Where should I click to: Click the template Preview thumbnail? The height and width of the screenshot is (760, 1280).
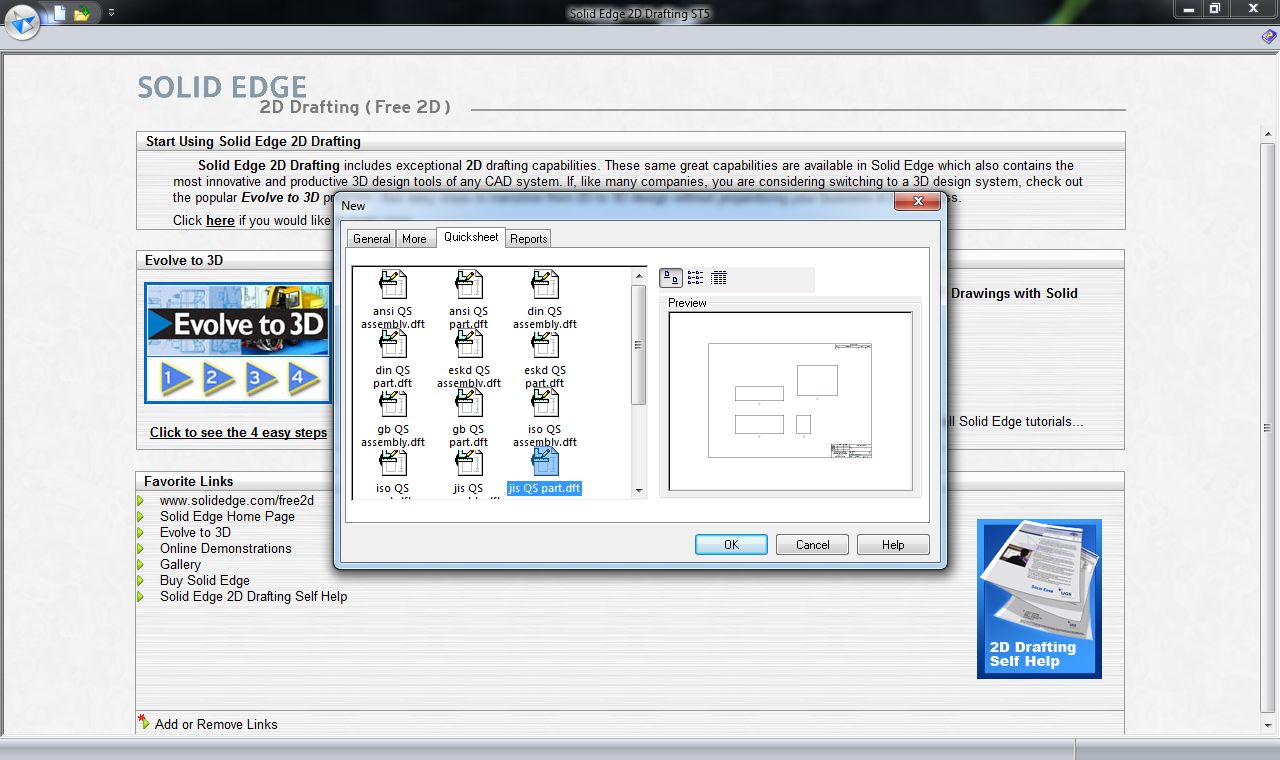pos(790,401)
